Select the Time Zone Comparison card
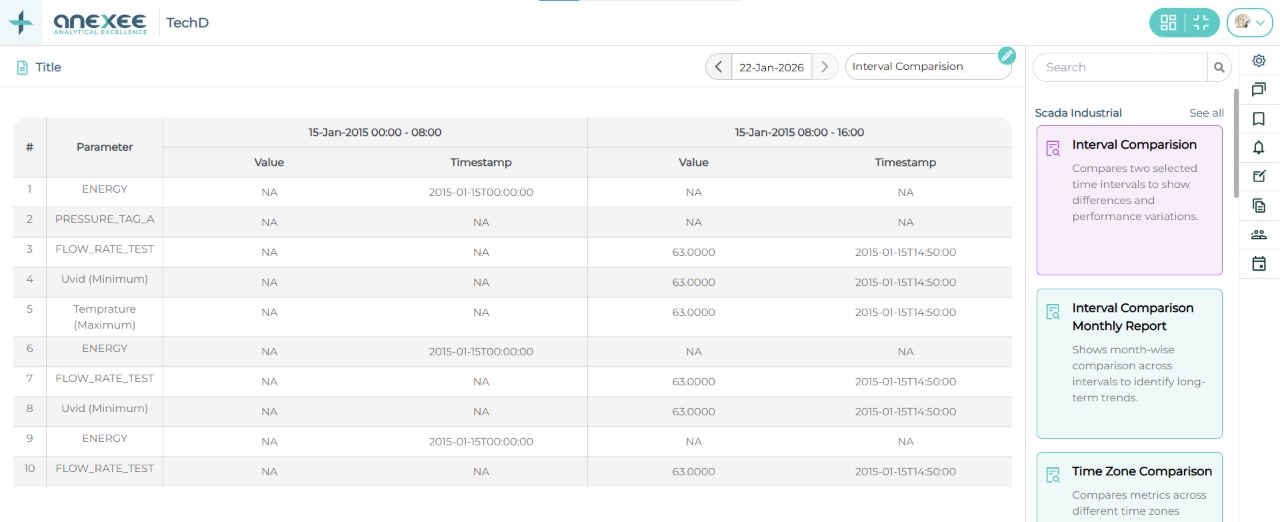 coord(1129,486)
